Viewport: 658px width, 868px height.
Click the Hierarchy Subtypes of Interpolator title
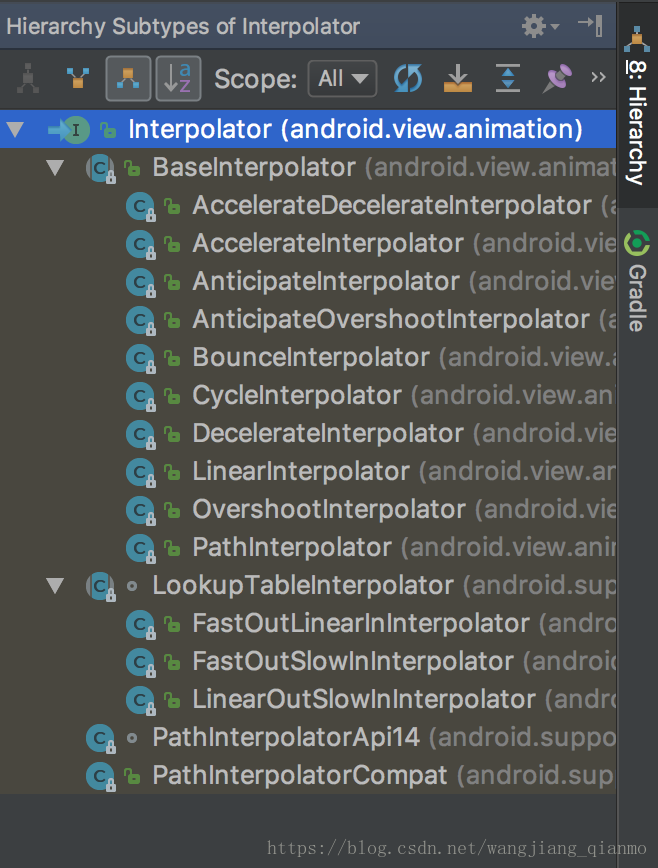[x=183, y=27]
